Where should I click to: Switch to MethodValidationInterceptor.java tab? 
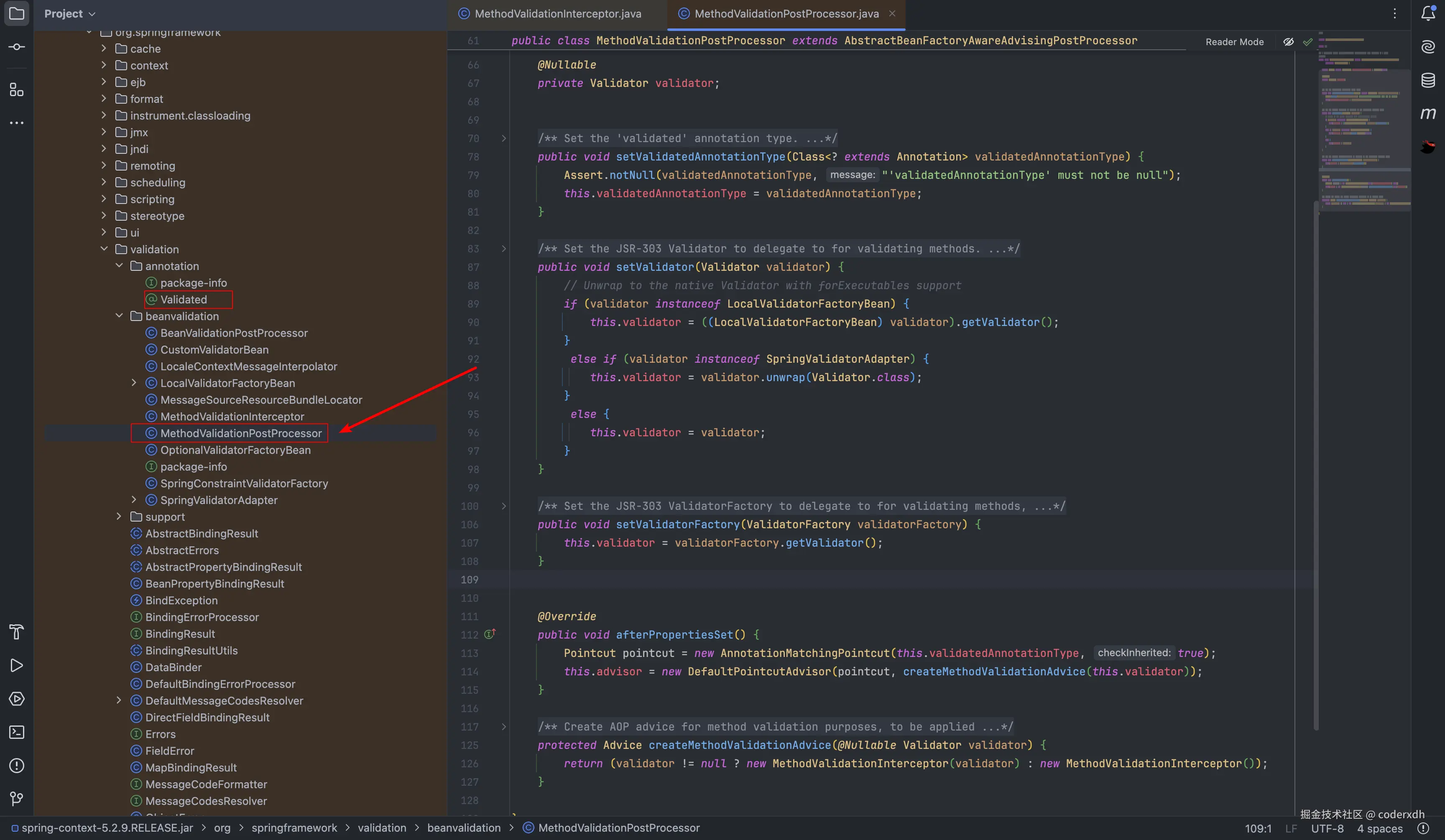pyautogui.click(x=557, y=14)
